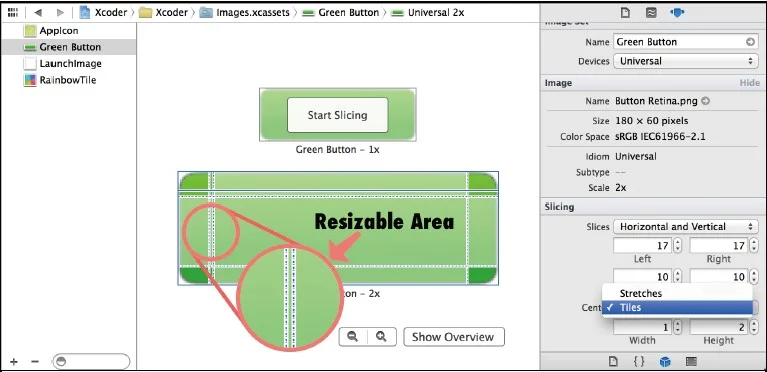The image size is (767, 372).
Task: Click Xcoder project breadcrumb
Action: click(x=103, y=13)
